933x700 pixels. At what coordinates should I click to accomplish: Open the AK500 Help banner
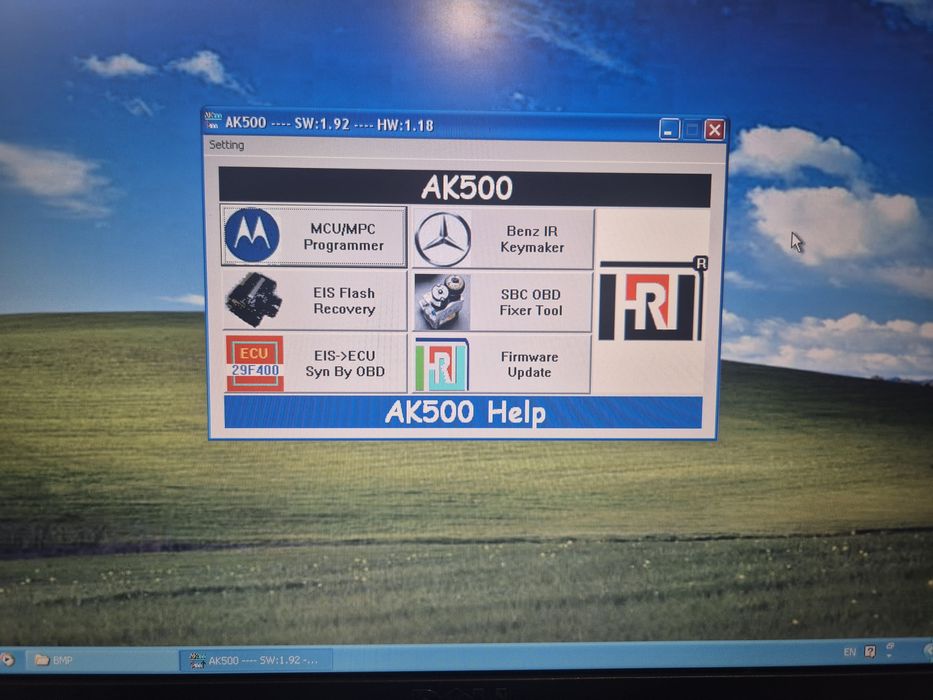(464, 412)
